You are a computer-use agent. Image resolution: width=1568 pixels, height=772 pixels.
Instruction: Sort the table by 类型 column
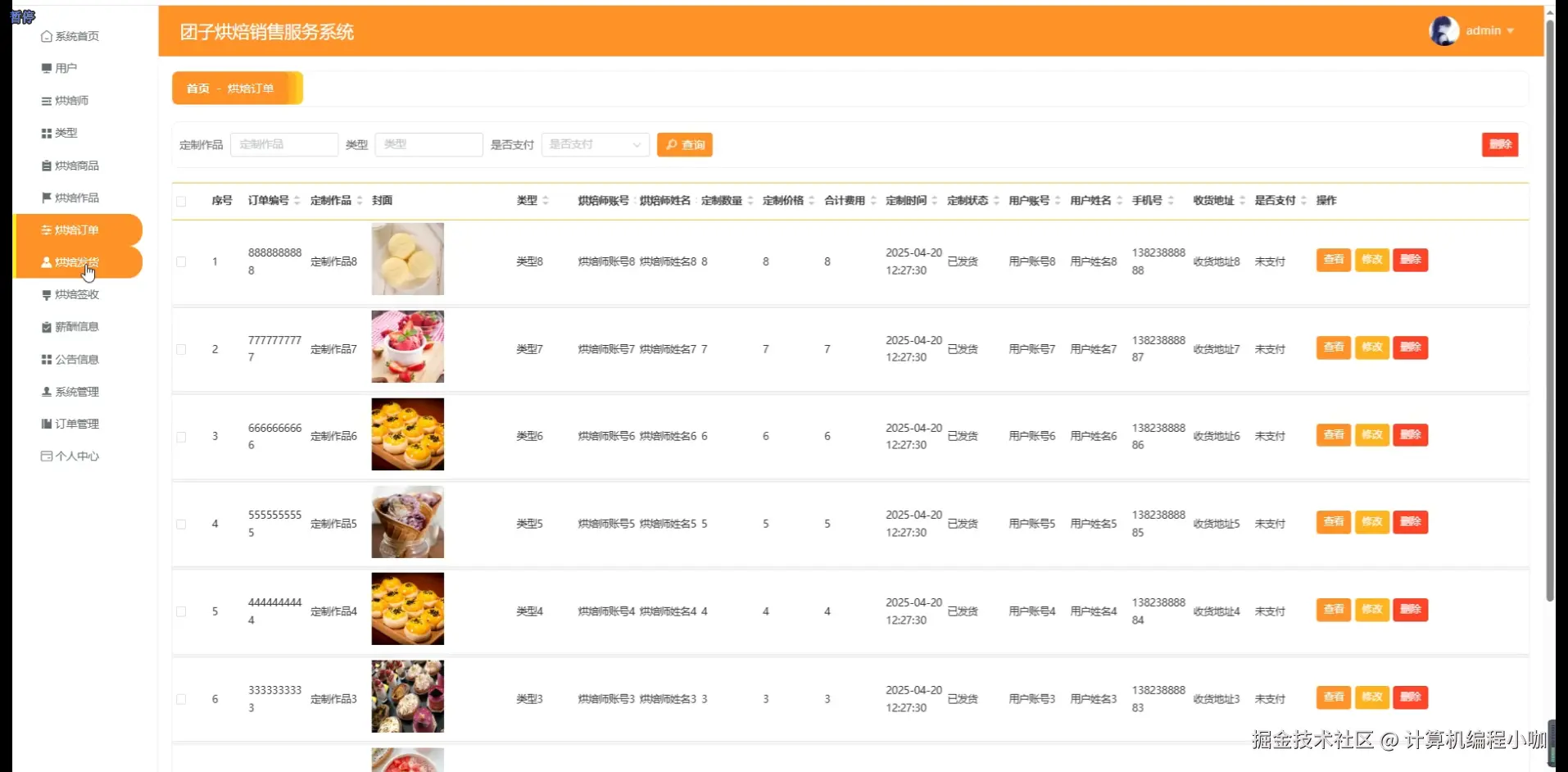pos(546,201)
